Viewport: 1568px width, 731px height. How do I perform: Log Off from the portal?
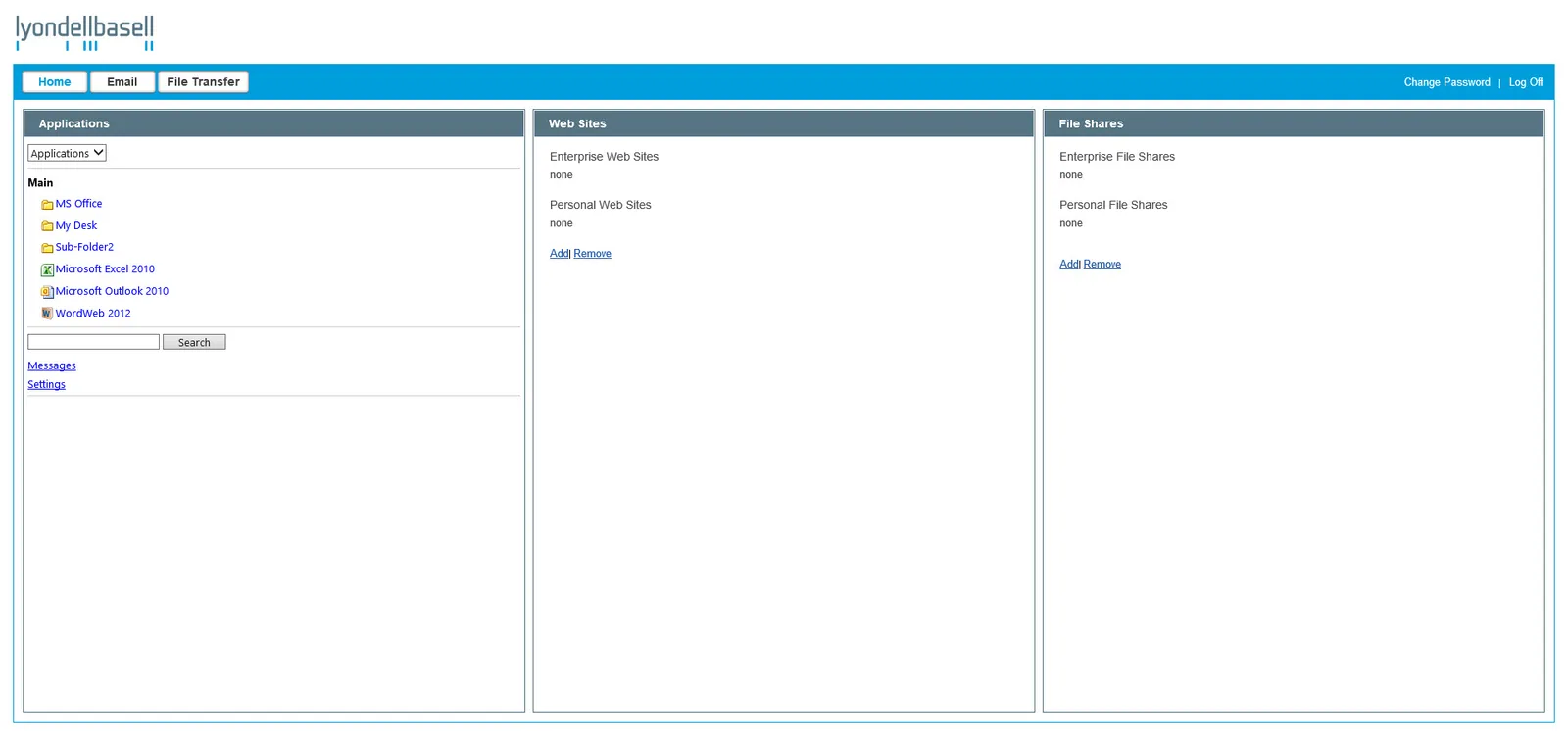click(x=1526, y=82)
